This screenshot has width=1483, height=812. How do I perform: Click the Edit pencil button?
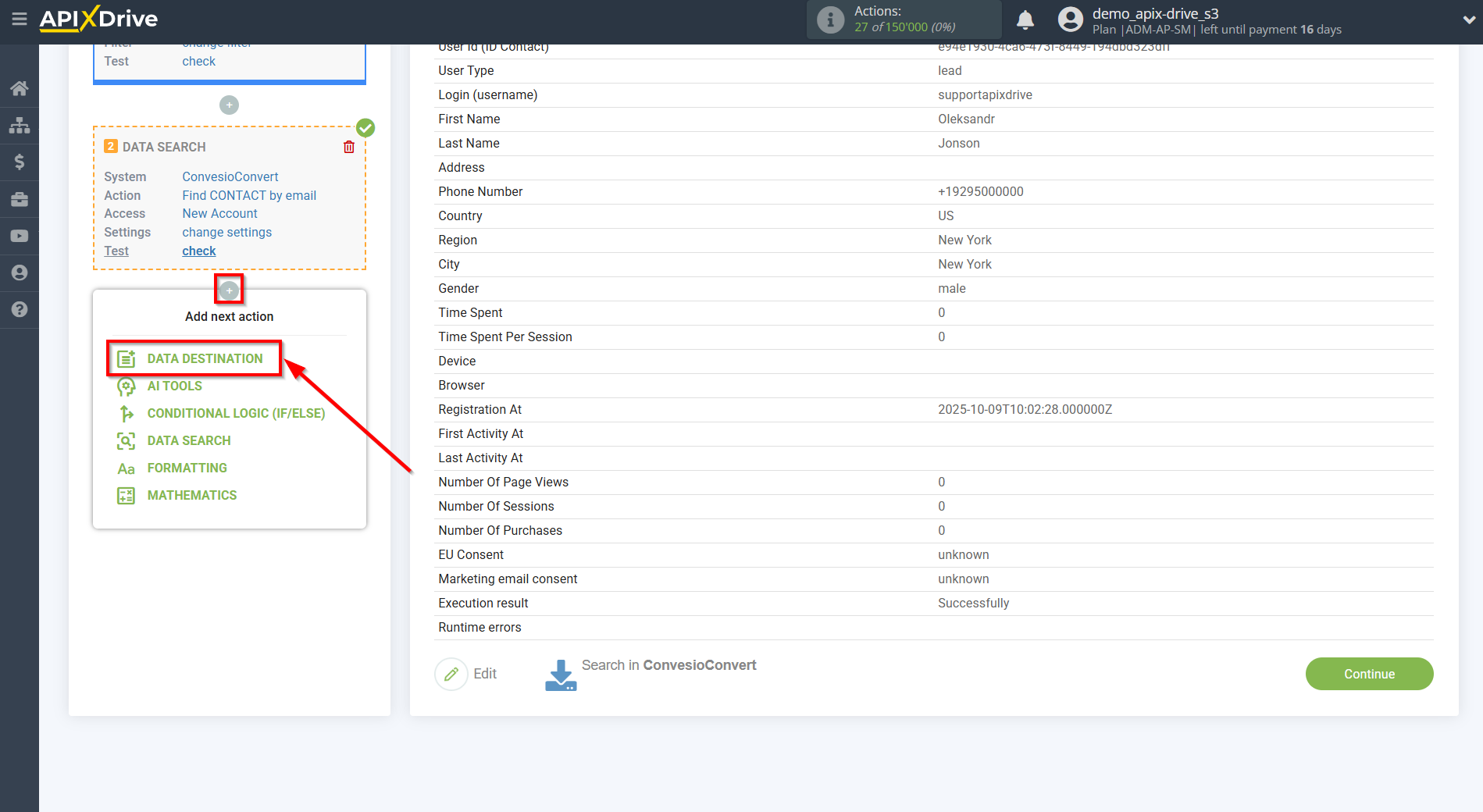pyautogui.click(x=451, y=674)
